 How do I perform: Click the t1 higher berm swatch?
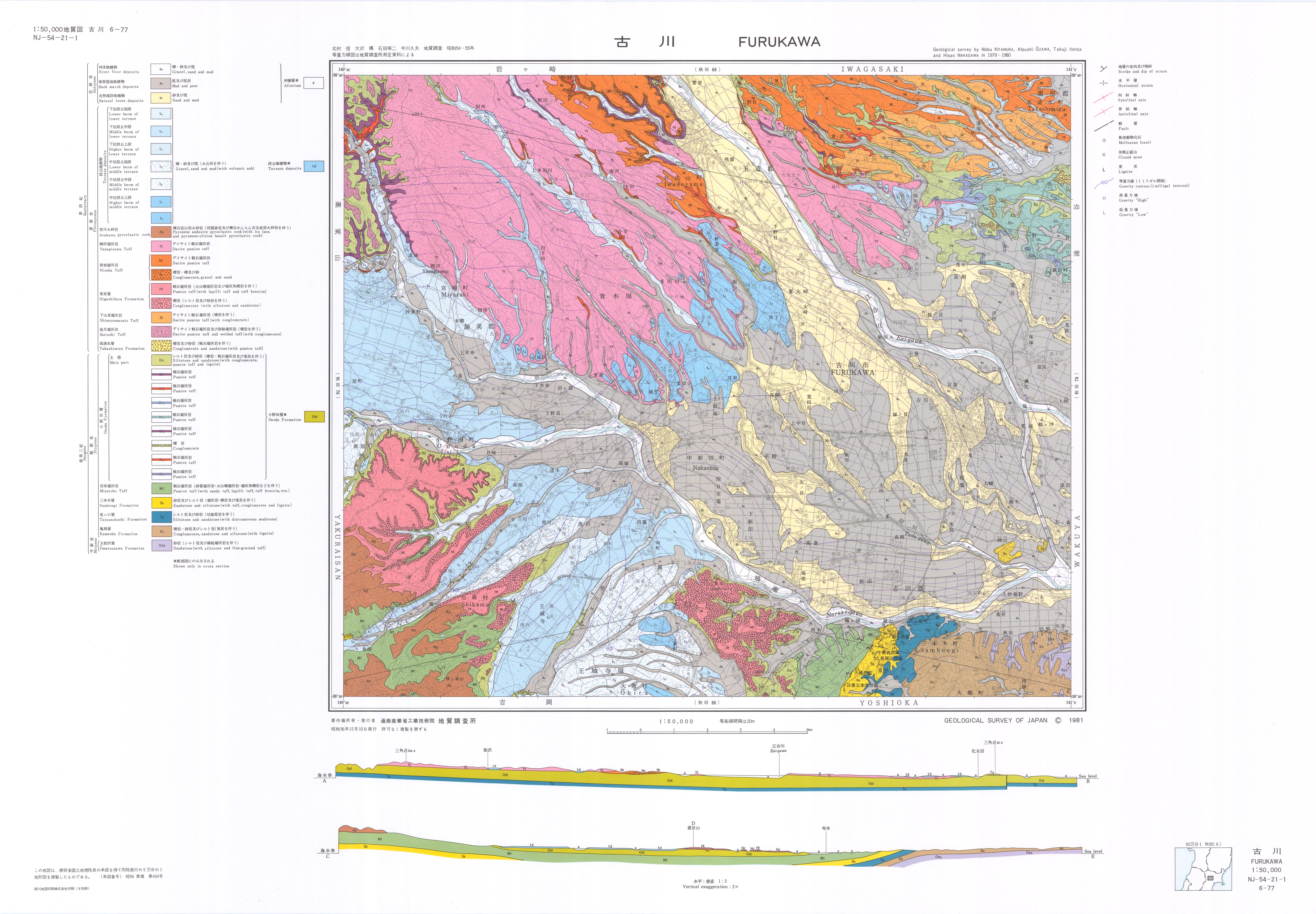tap(161, 201)
